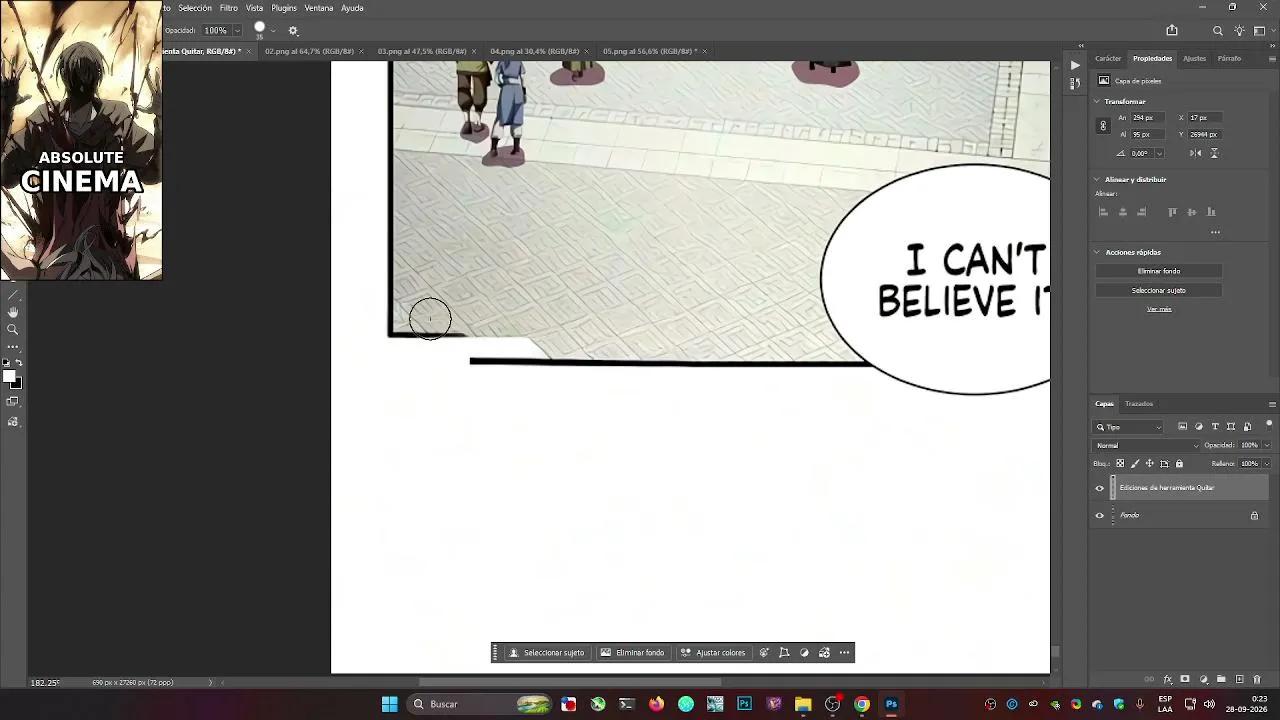Open rotation angle dropdown

tap(1159, 154)
